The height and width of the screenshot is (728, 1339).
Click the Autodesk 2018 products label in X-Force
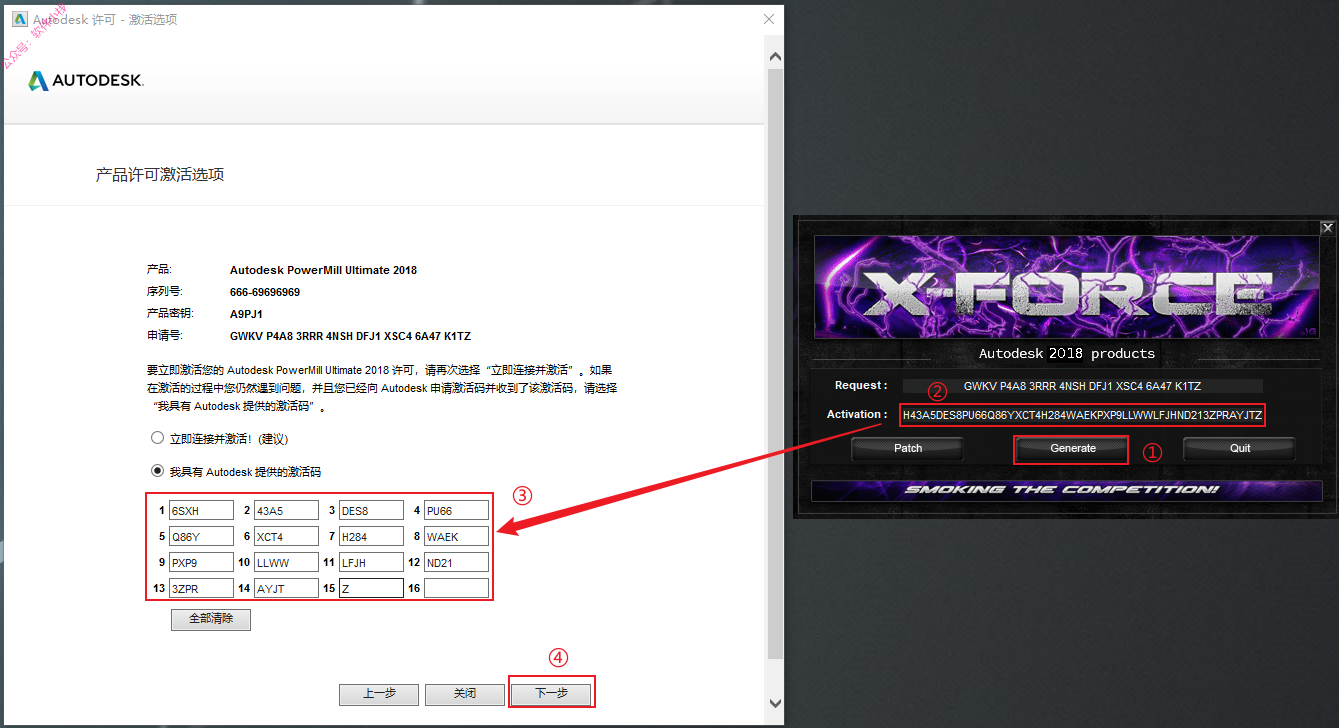tap(1067, 353)
